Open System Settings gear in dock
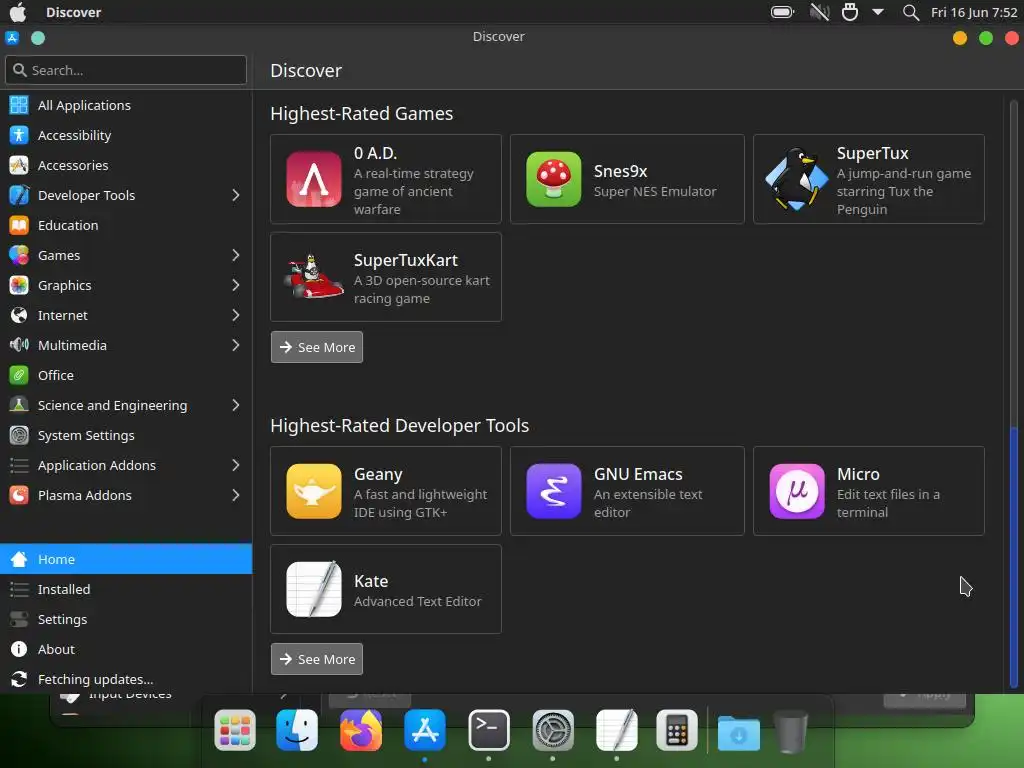This screenshot has width=1024, height=768. tap(552, 730)
